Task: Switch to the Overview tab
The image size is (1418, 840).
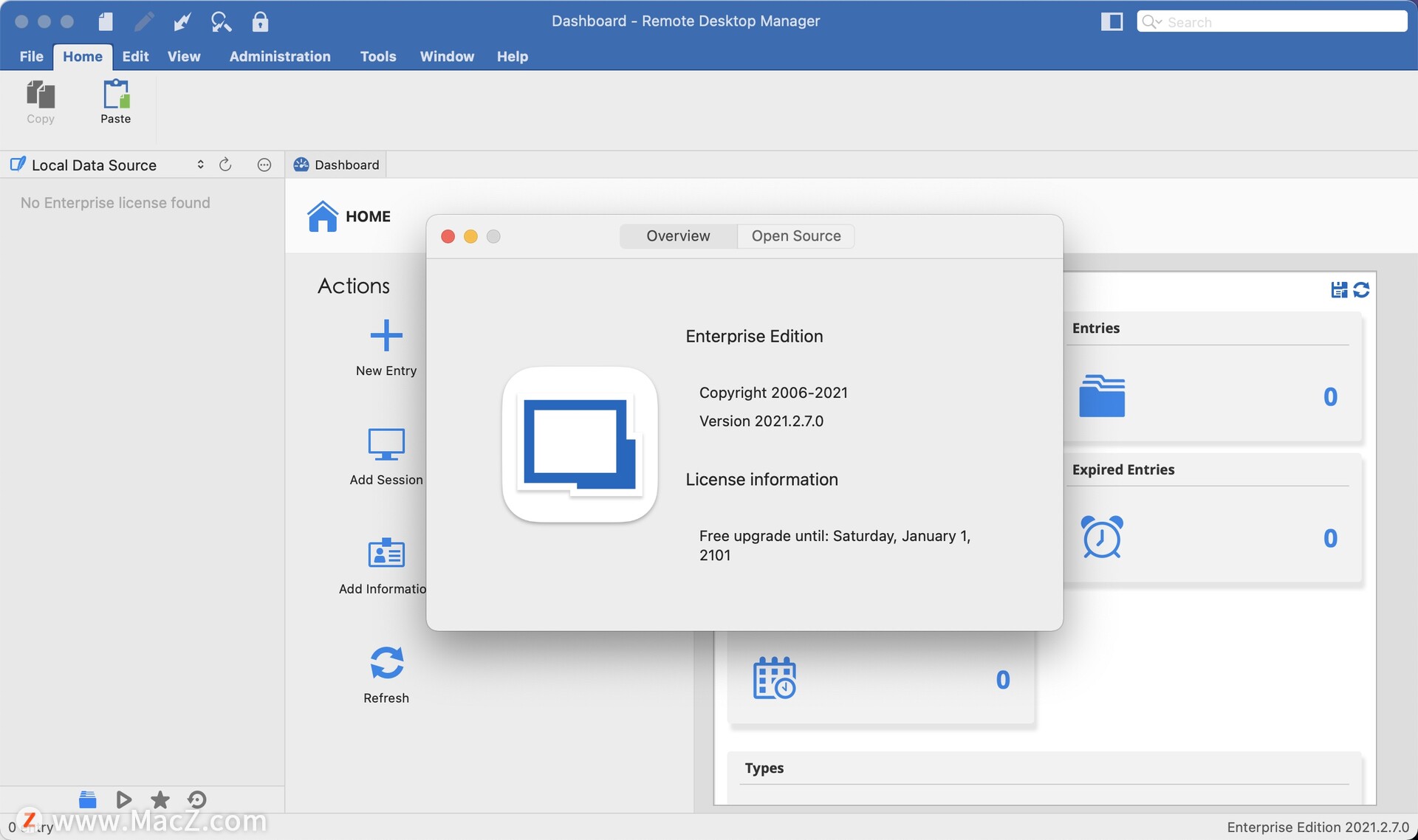Action: click(x=677, y=235)
